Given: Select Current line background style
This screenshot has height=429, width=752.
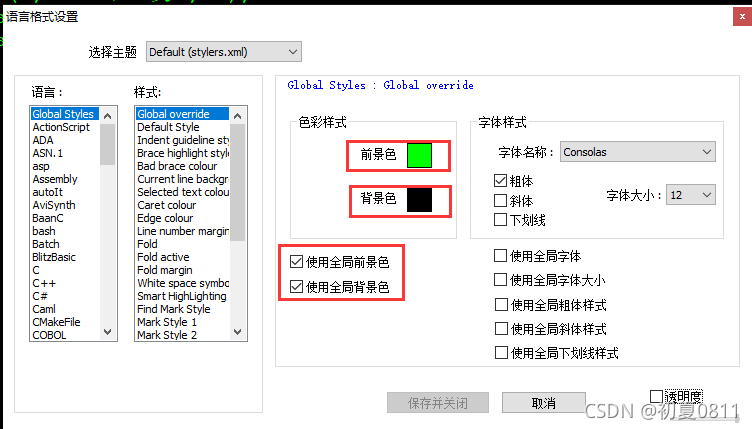Looking at the screenshot, I should pos(183,179).
